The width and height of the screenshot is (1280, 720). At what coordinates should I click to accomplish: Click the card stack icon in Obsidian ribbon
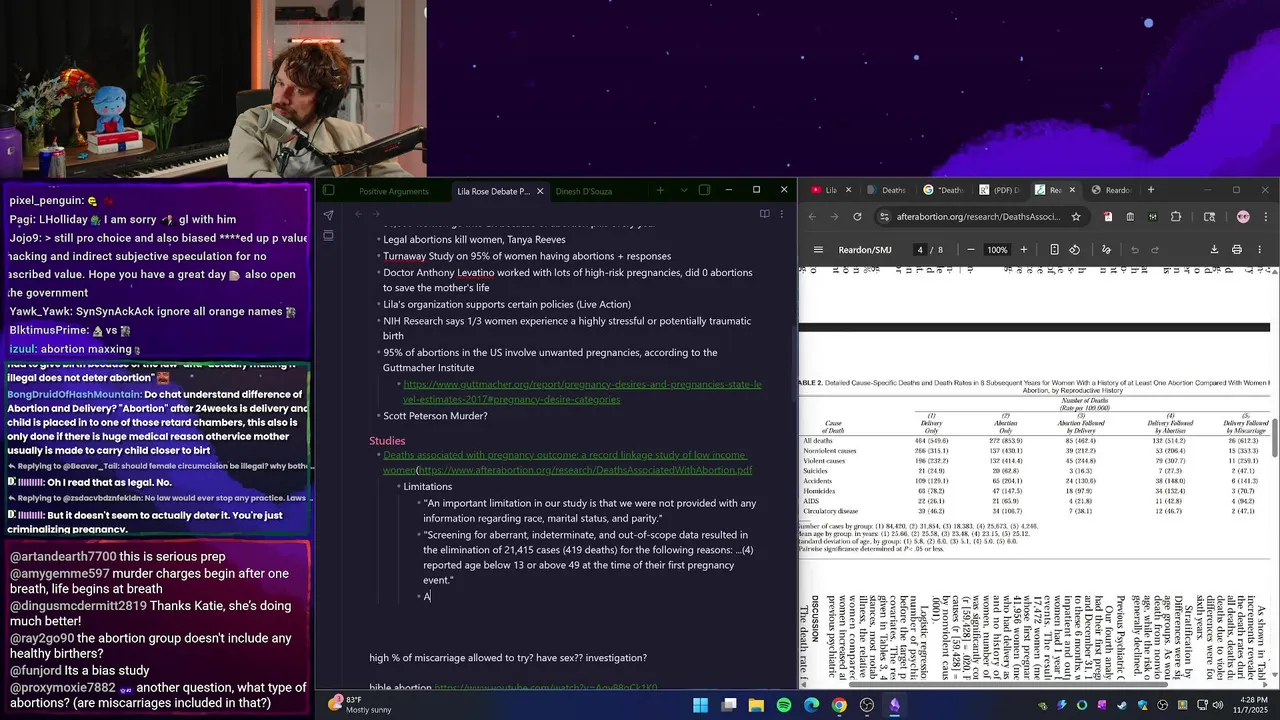[328, 236]
